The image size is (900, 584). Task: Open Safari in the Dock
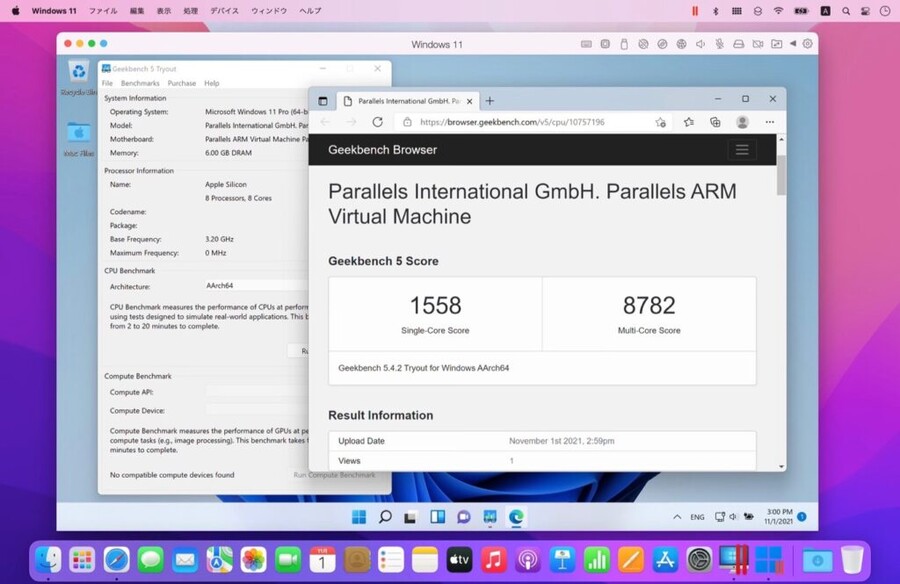click(x=117, y=559)
